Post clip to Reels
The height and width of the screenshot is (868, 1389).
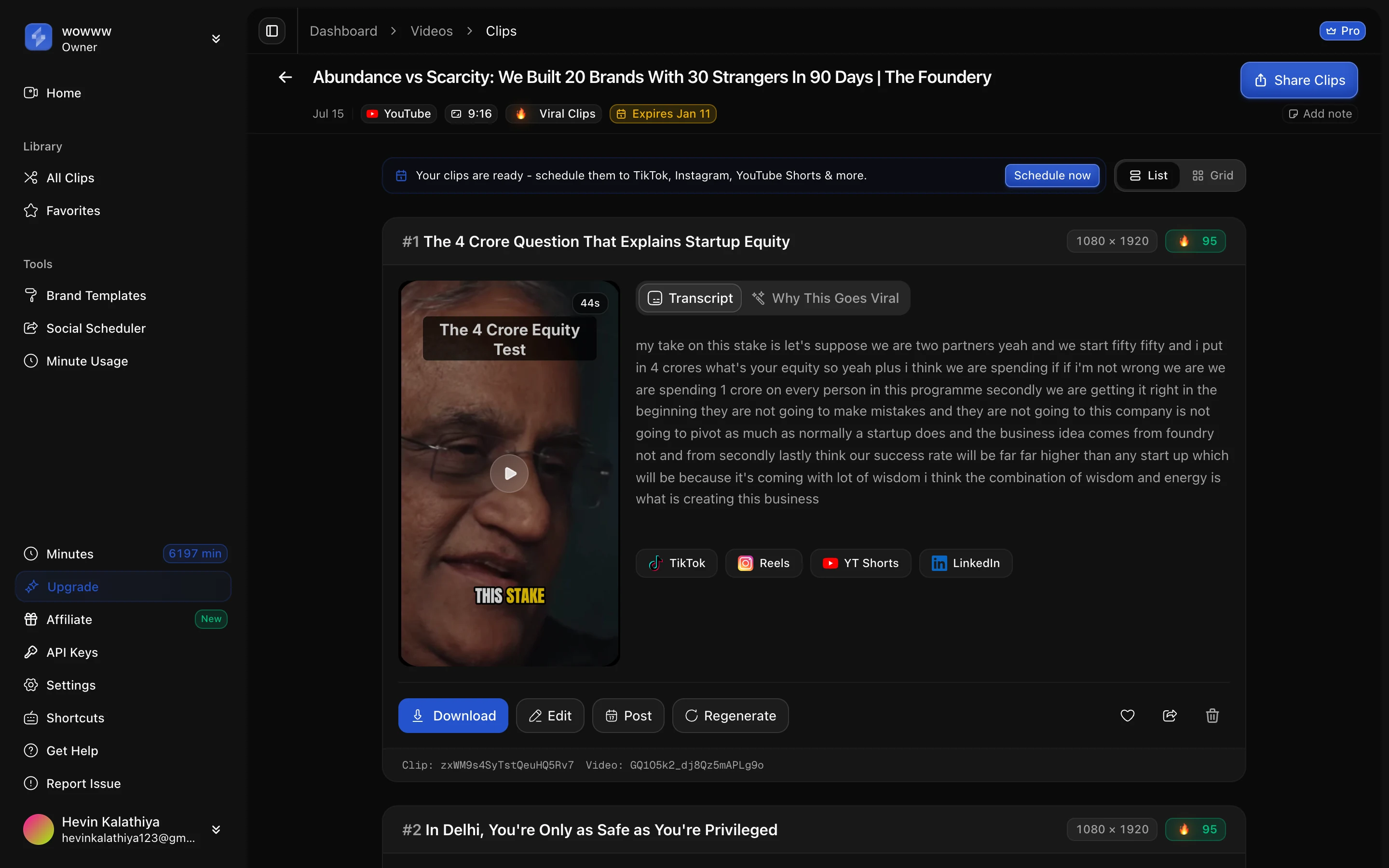tap(763, 563)
